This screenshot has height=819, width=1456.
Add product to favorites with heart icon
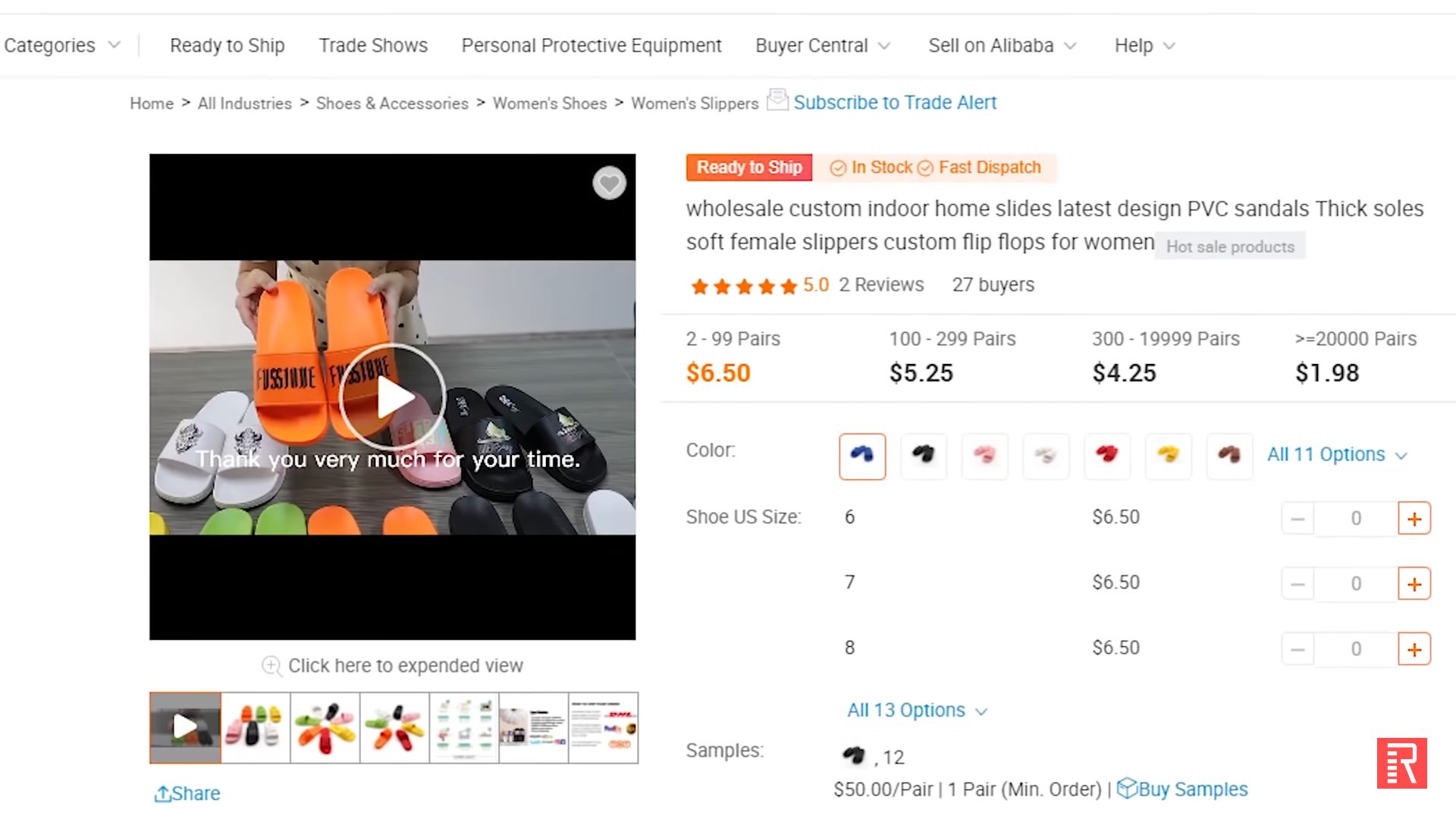609,184
